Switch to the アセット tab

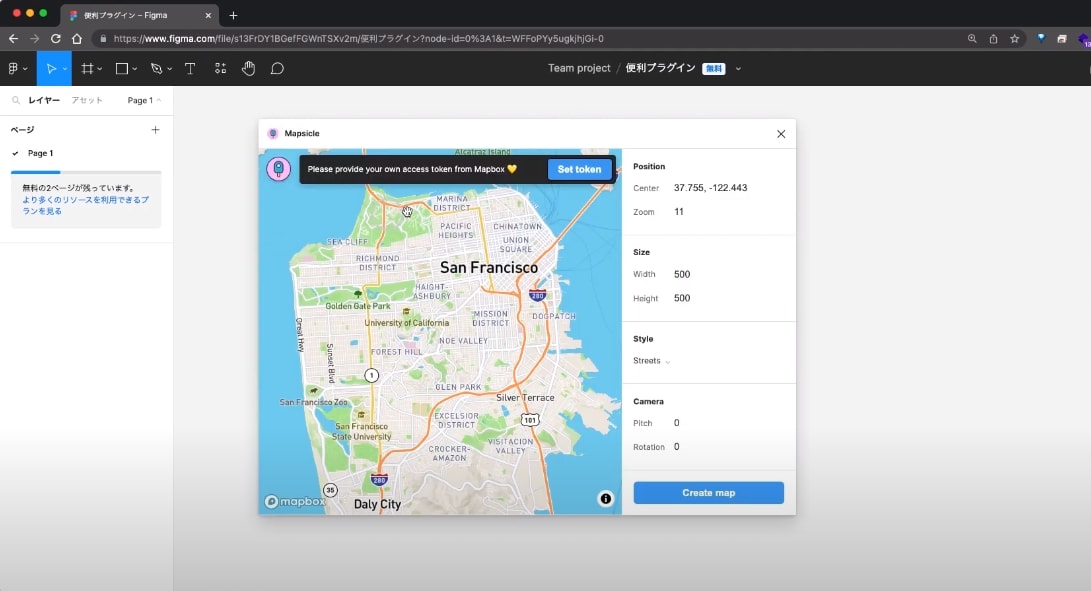click(x=87, y=100)
